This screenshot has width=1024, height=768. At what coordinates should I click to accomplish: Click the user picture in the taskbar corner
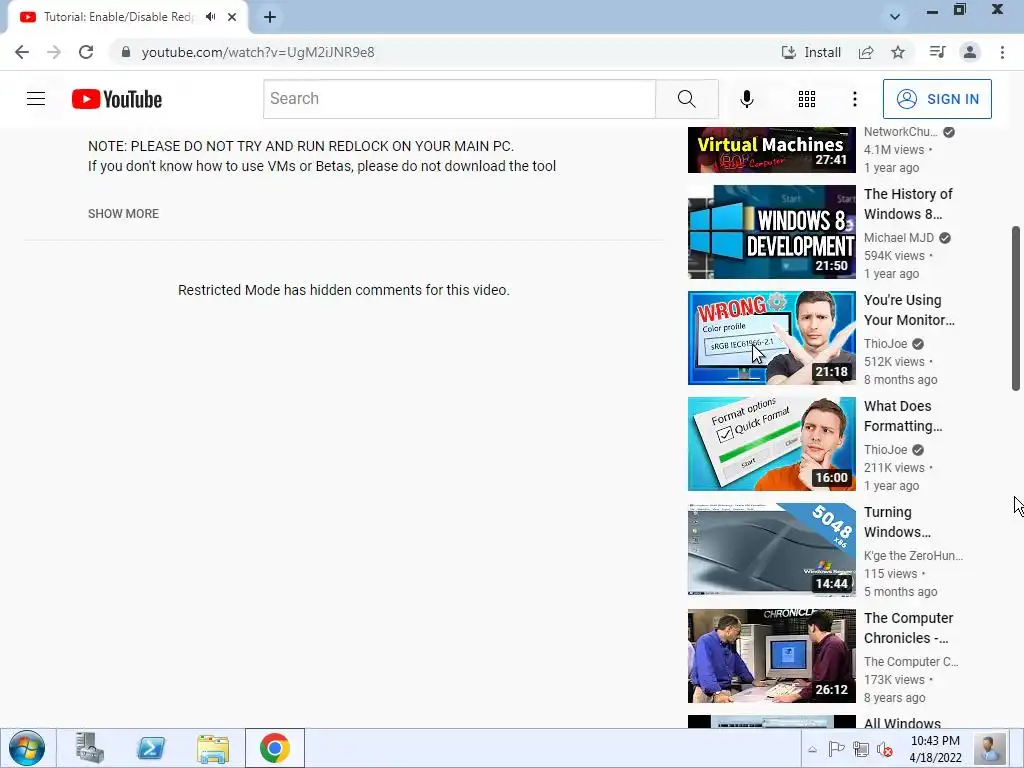point(989,748)
